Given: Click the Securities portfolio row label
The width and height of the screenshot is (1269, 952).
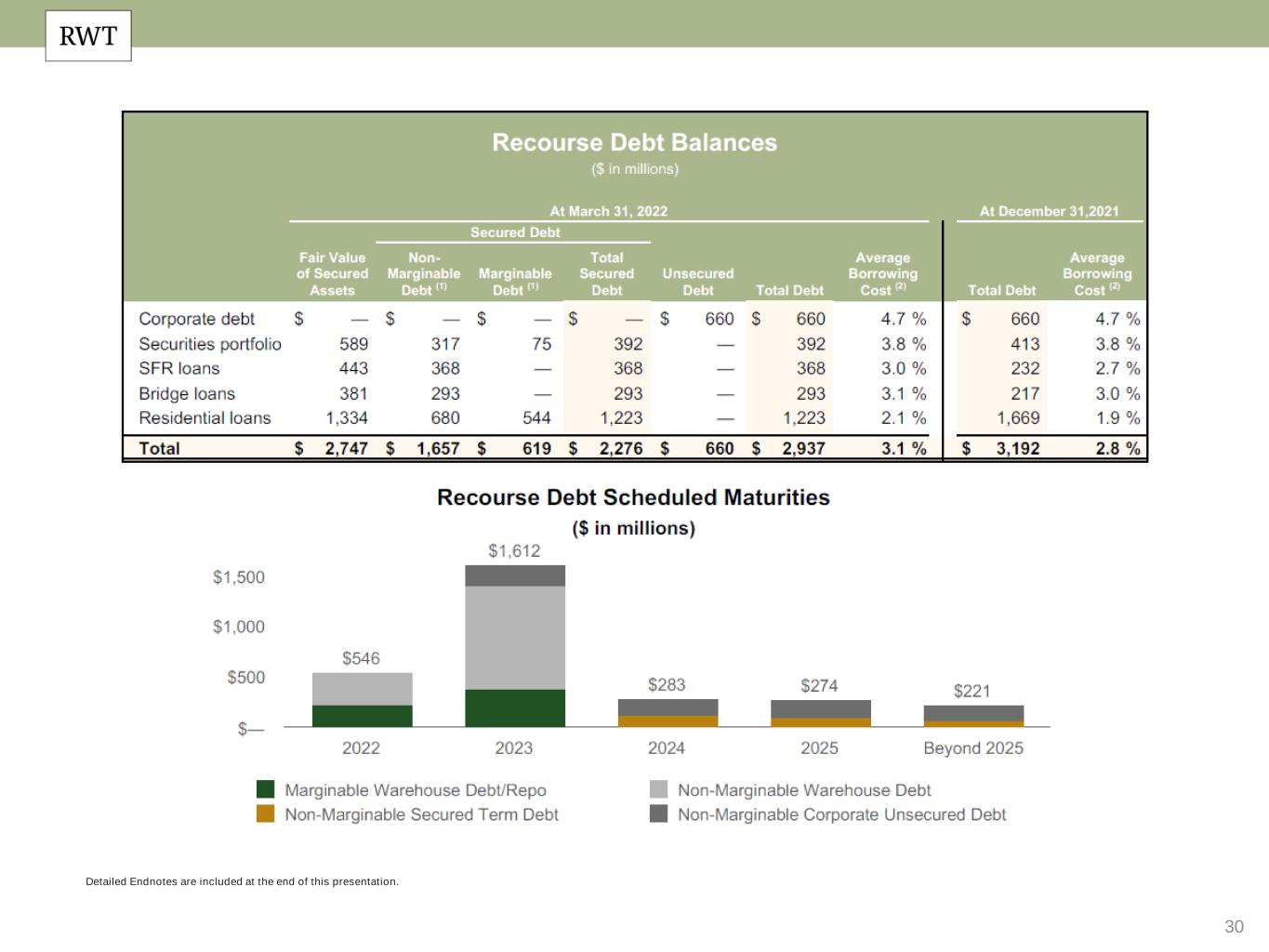Looking at the screenshot, I should coord(209,344).
